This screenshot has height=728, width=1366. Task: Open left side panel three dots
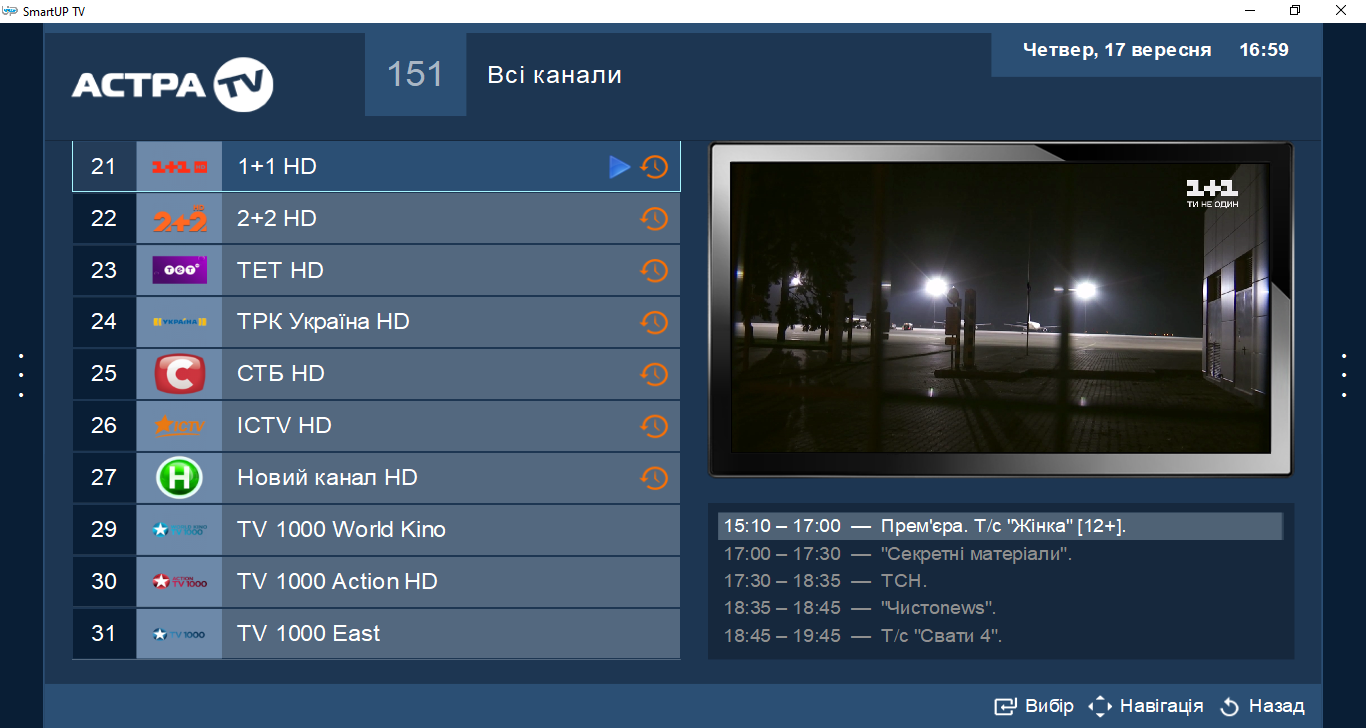pyautogui.click(x=21, y=375)
